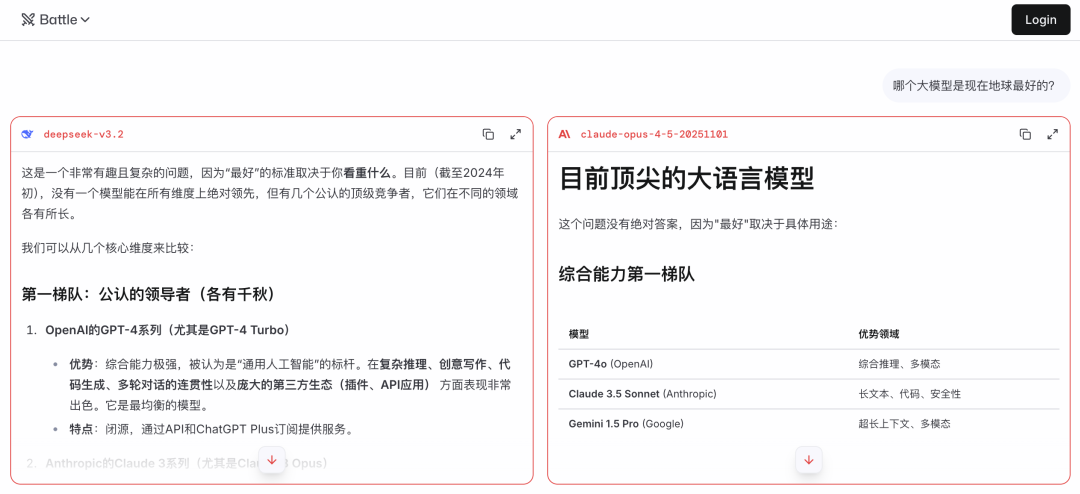Select the deepseek-v3.2 model name label
This screenshot has width=1080, height=494.
tap(83, 134)
